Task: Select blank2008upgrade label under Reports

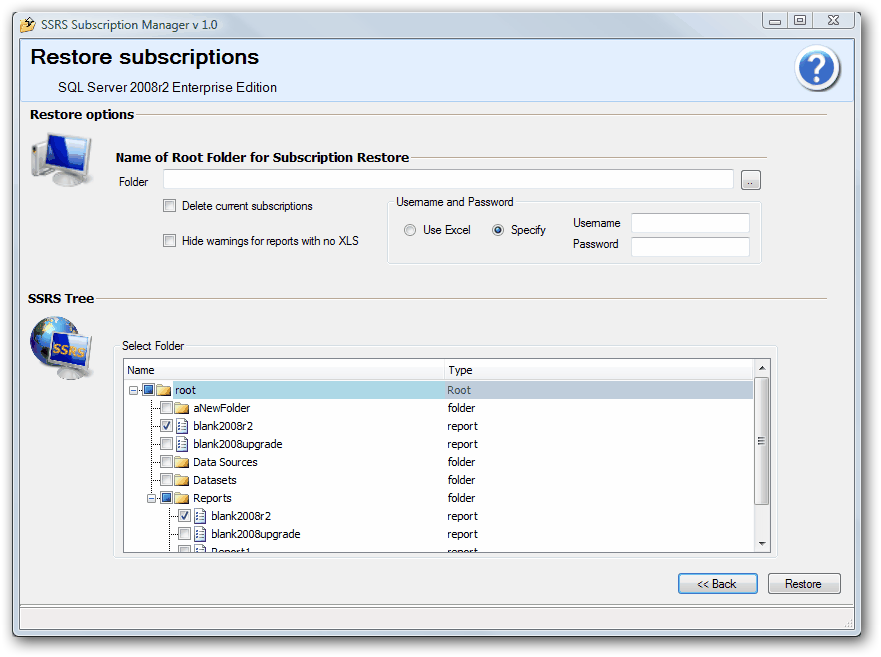Action: (256, 534)
